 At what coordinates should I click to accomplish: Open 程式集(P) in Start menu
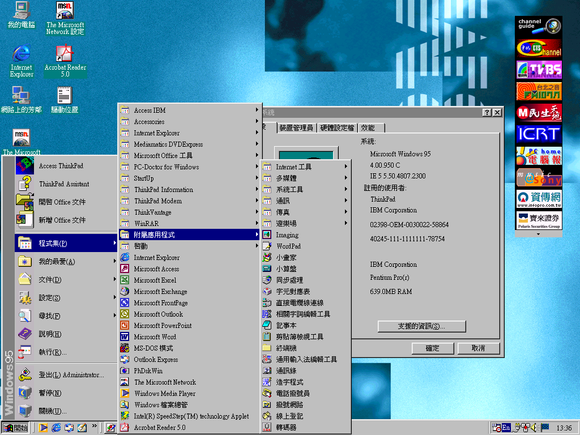66,243
